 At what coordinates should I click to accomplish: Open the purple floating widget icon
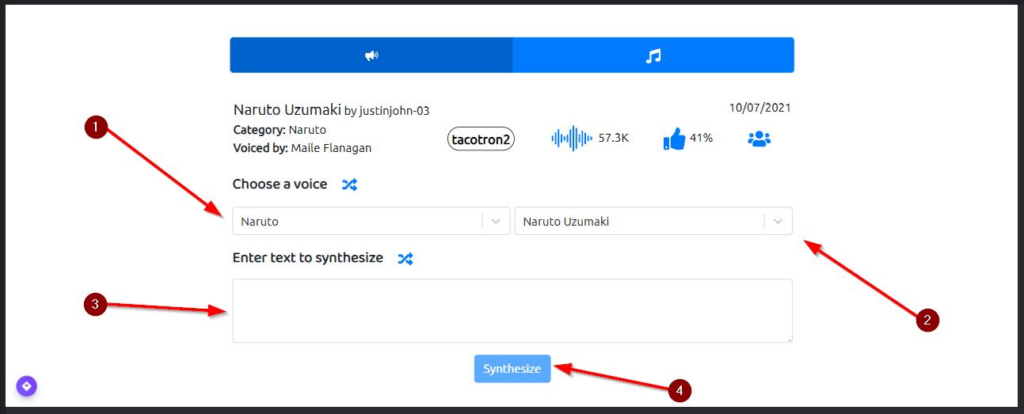pyautogui.click(x=26, y=386)
